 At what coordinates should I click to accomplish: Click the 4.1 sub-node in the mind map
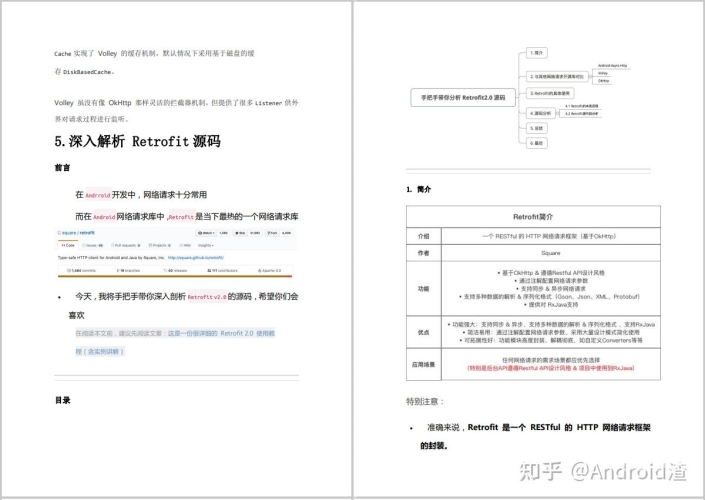click(582, 106)
